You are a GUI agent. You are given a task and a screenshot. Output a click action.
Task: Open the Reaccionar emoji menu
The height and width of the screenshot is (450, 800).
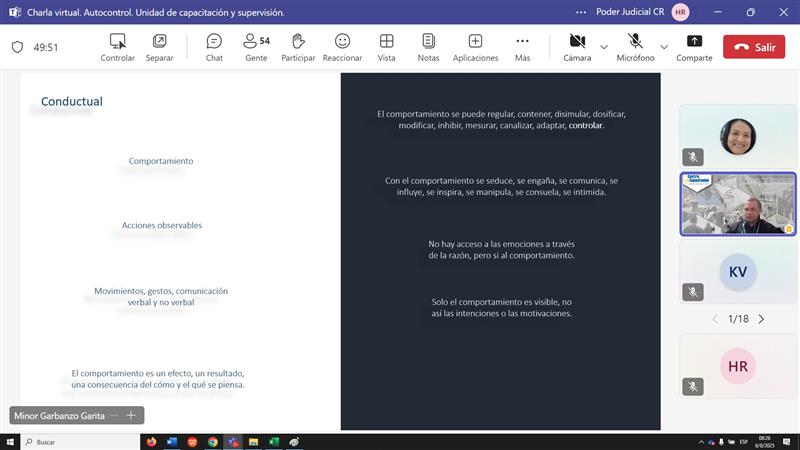[x=342, y=47]
